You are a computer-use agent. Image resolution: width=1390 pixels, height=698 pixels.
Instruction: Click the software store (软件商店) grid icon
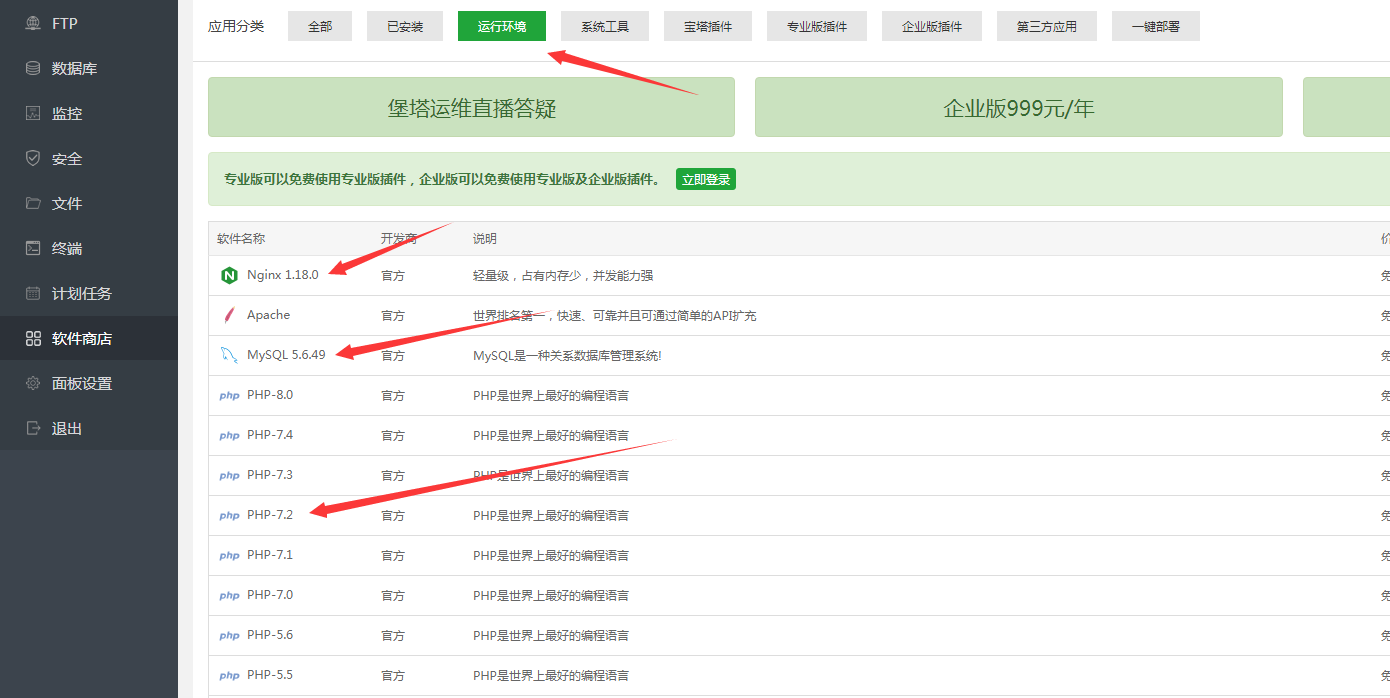tap(33, 338)
